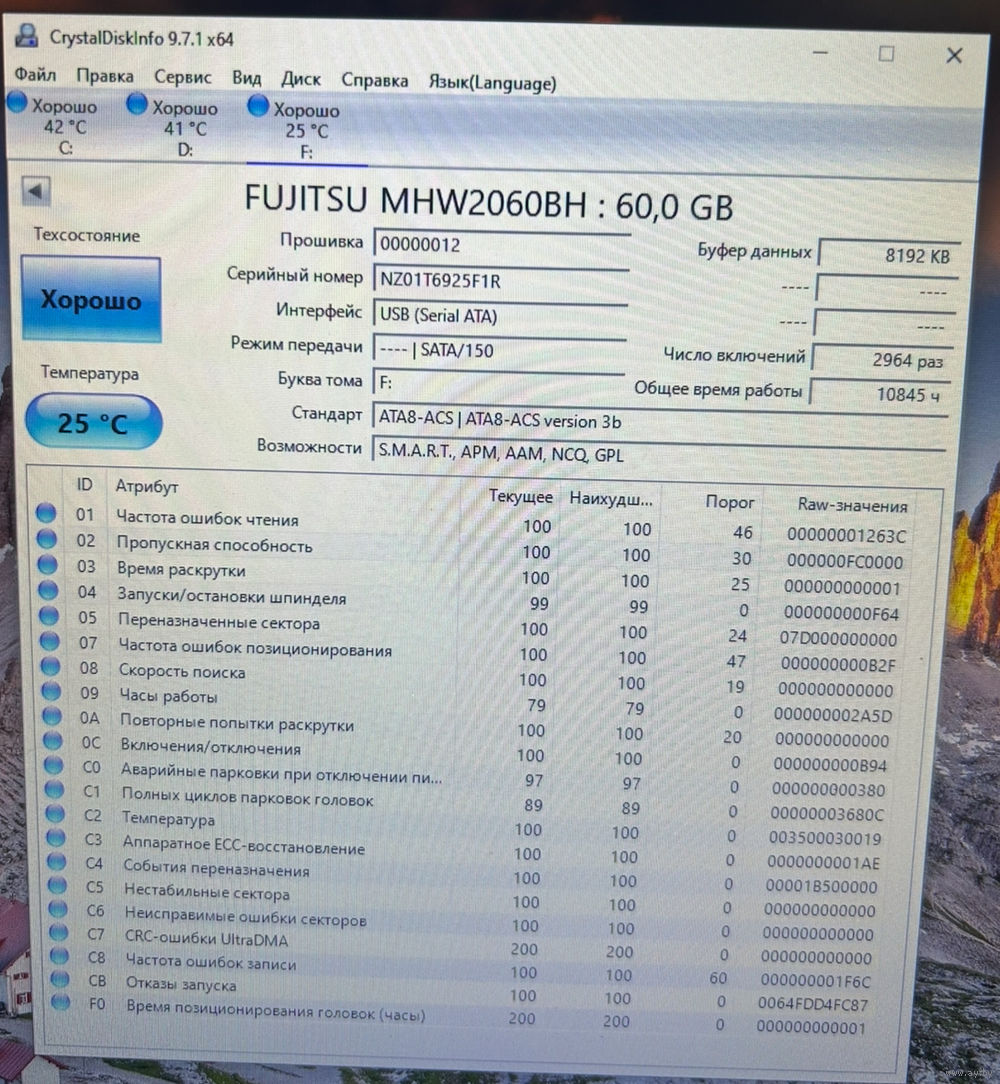Screen dimensions: 1000x1084
Task: Click the buffer size value 8192 KB
Action: [889, 256]
